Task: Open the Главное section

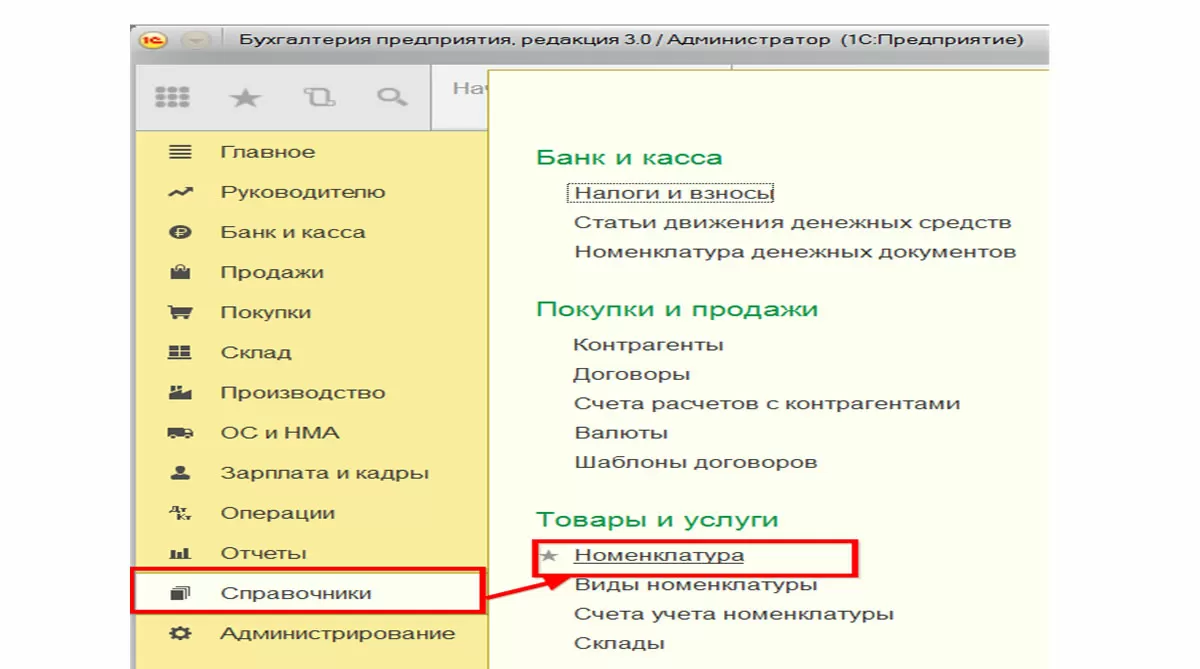Action: click(x=268, y=152)
